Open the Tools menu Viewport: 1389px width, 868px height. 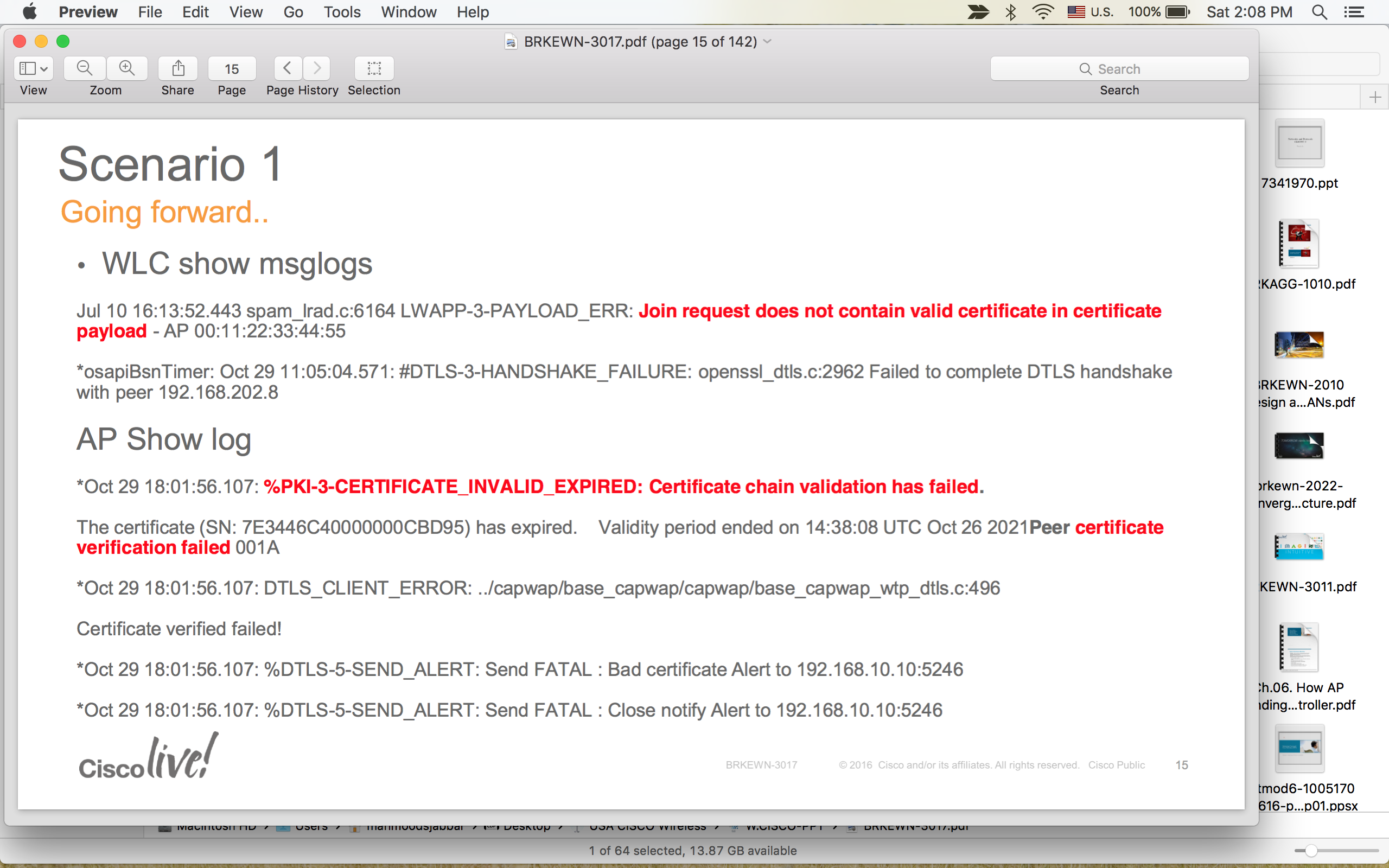coord(341,12)
